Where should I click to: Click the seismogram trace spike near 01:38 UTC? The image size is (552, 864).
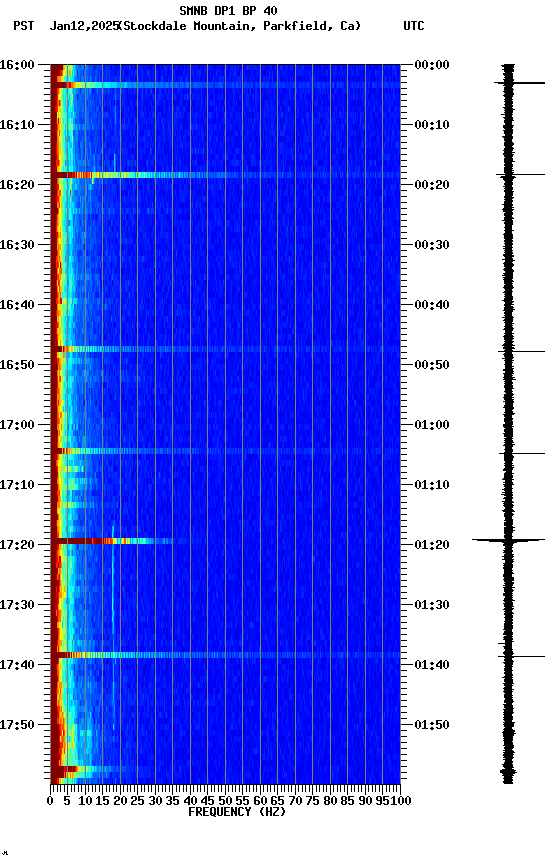[x=521, y=656]
